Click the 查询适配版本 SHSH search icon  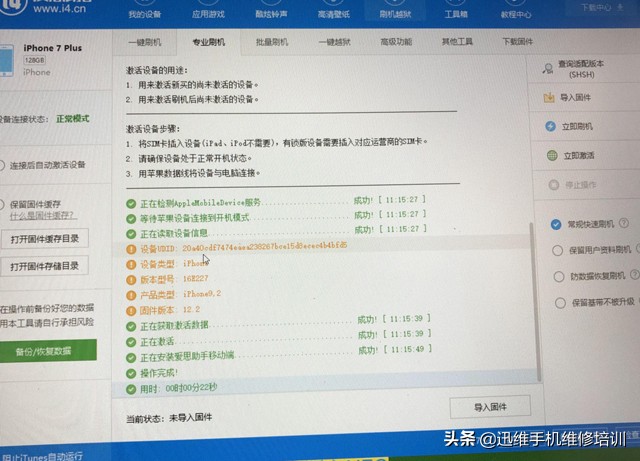pos(548,68)
